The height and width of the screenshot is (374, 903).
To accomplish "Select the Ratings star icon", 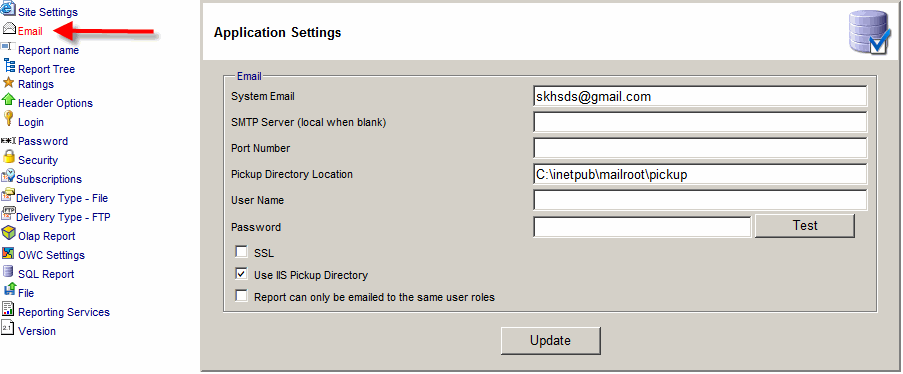I will [x=9, y=82].
